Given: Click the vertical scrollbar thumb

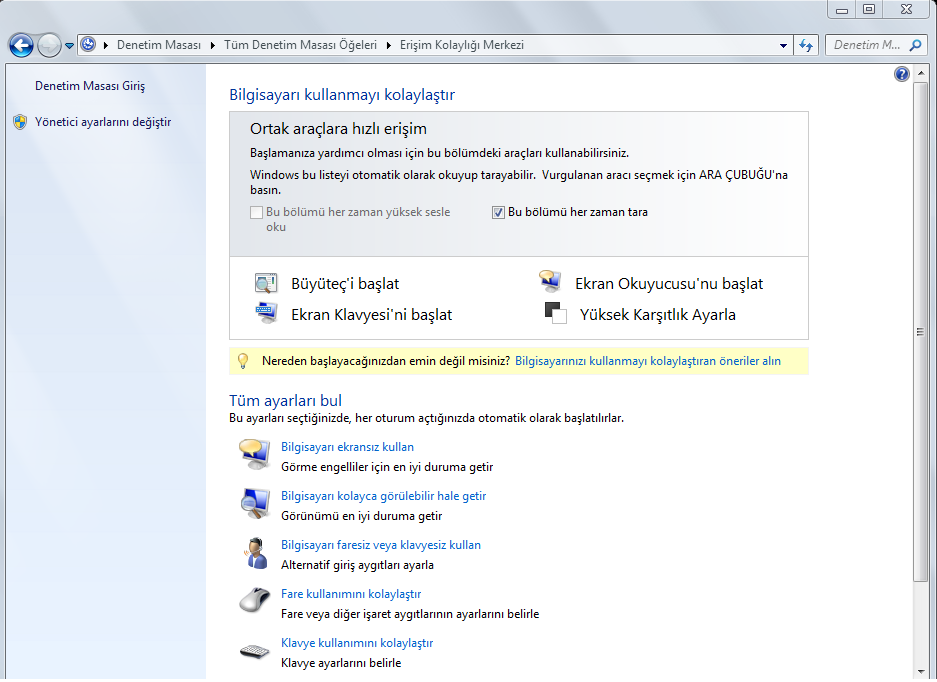Looking at the screenshot, I should (920, 332).
